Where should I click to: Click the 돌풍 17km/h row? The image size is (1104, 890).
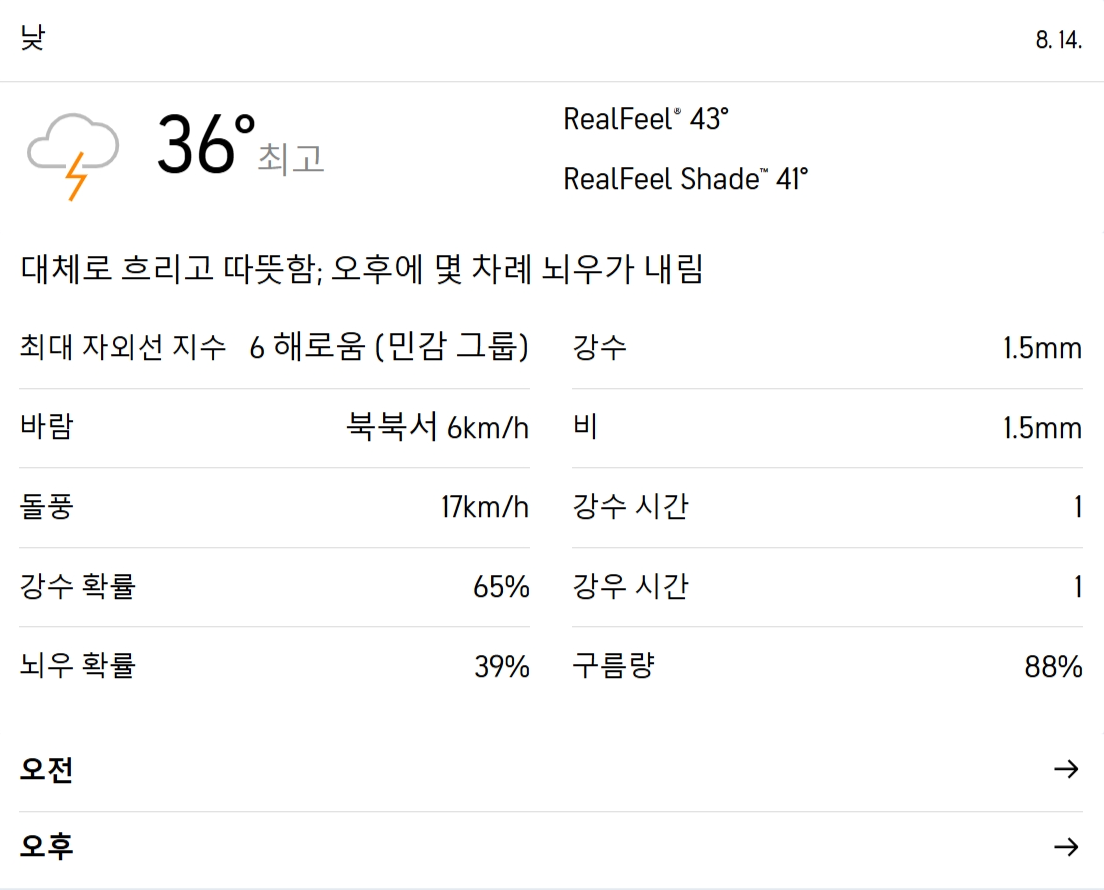tap(274, 507)
